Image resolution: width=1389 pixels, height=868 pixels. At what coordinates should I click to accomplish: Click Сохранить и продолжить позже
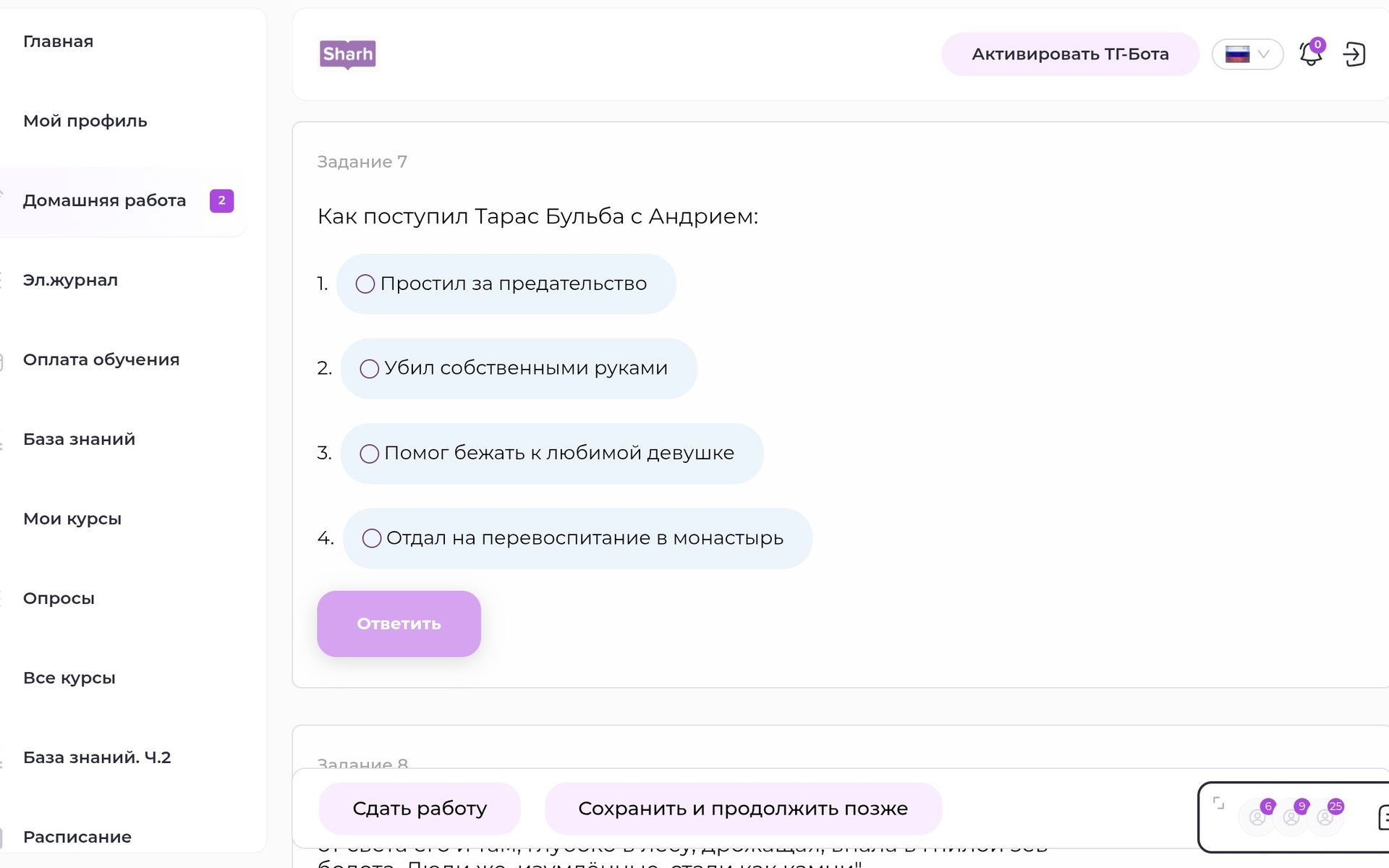(x=743, y=809)
